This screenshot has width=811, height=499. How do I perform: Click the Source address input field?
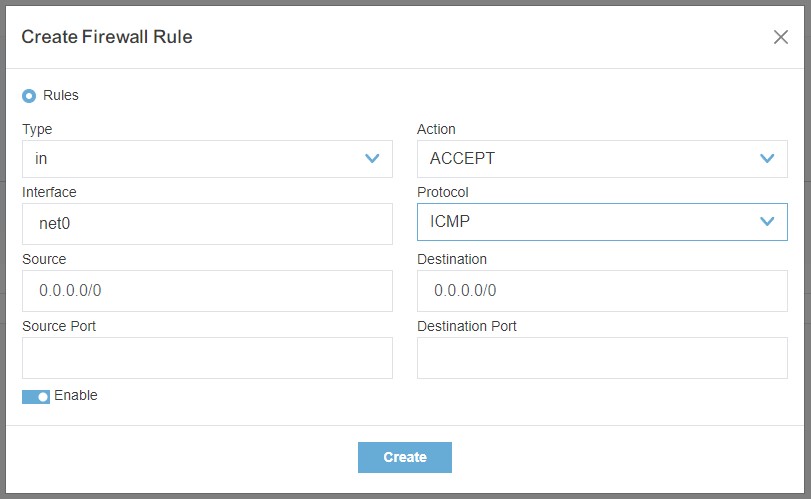207,291
